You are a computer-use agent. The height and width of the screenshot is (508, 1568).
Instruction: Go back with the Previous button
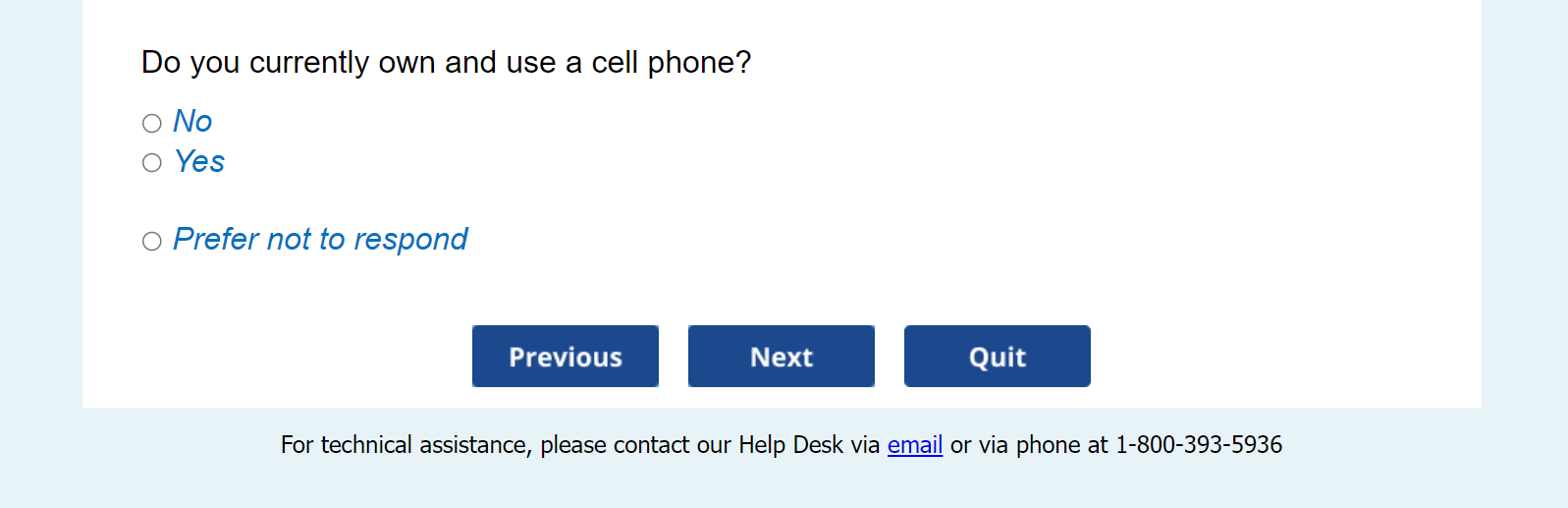click(565, 356)
